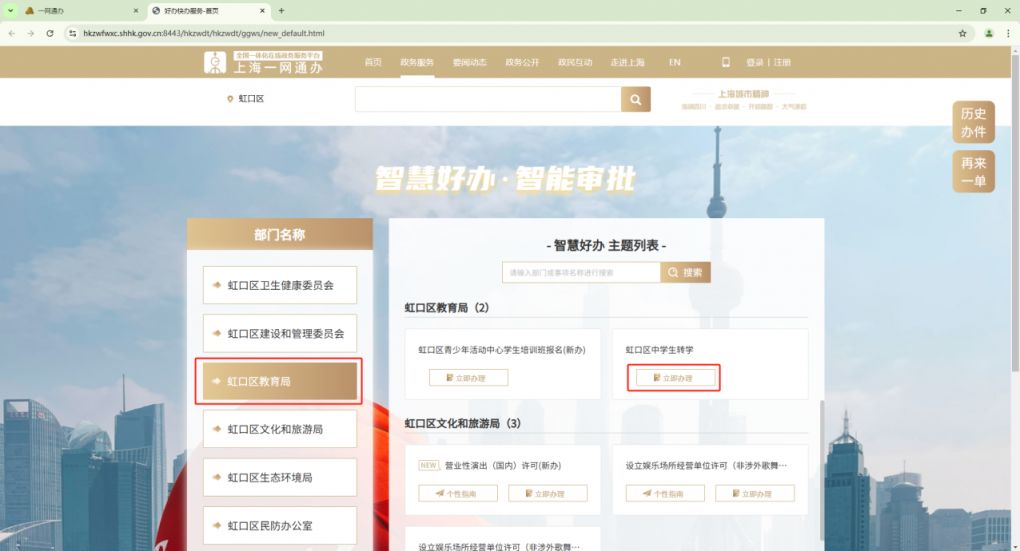Switch language with the EN link

[x=675, y=62]
